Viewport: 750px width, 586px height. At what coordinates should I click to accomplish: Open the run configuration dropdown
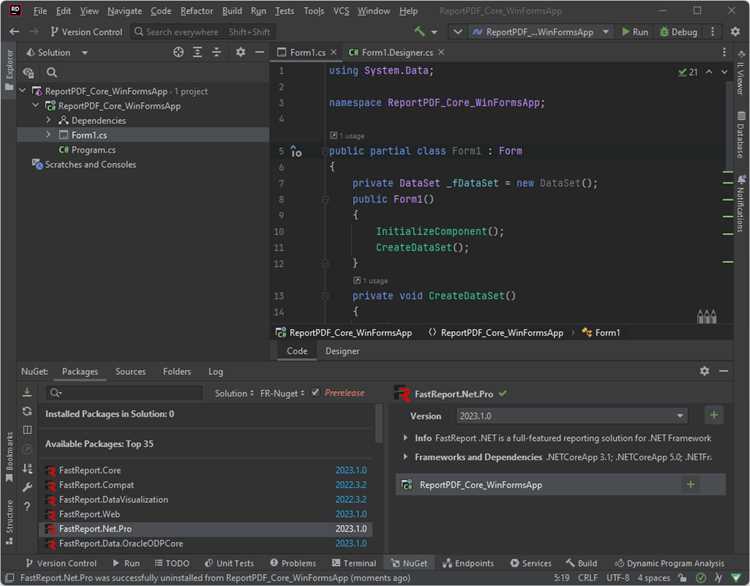tap(540, 32)
